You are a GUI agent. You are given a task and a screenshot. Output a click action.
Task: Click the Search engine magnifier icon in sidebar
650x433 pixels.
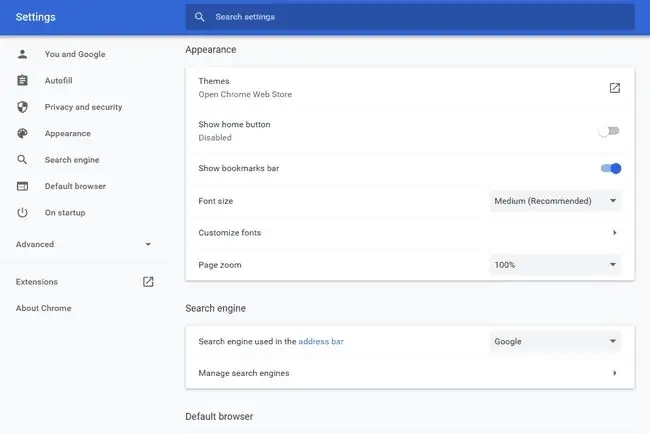point(22,160)
